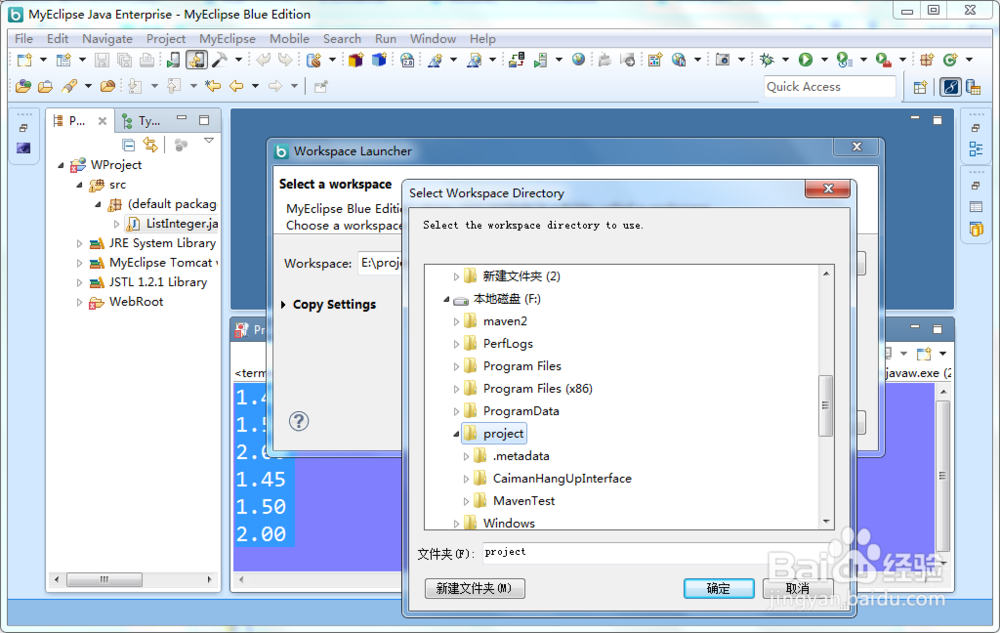
Task: Select the CaimanHangUpInterface folder
Action: 562,479
